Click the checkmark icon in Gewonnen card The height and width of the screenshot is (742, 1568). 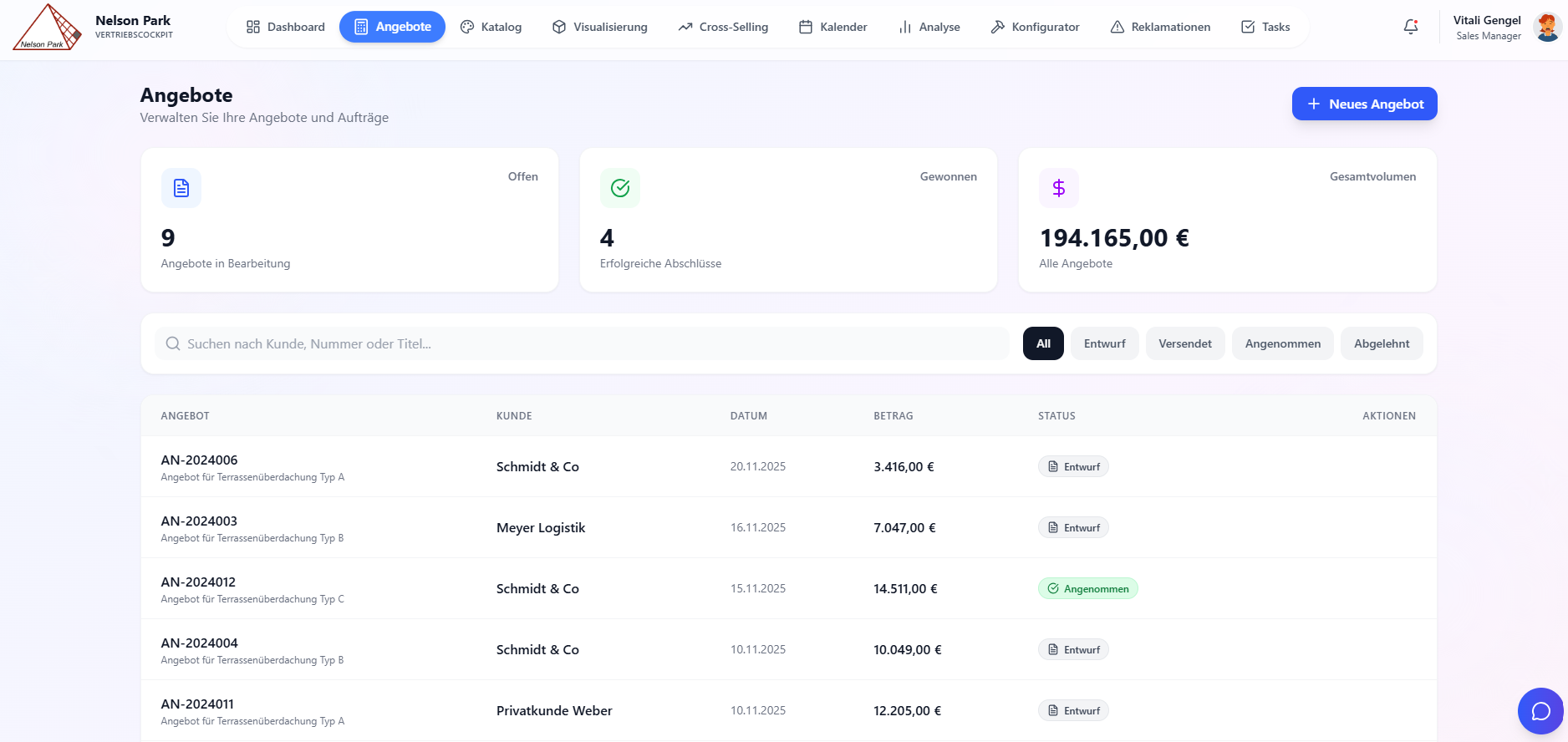pyautogui.click(x=620, y=188)
